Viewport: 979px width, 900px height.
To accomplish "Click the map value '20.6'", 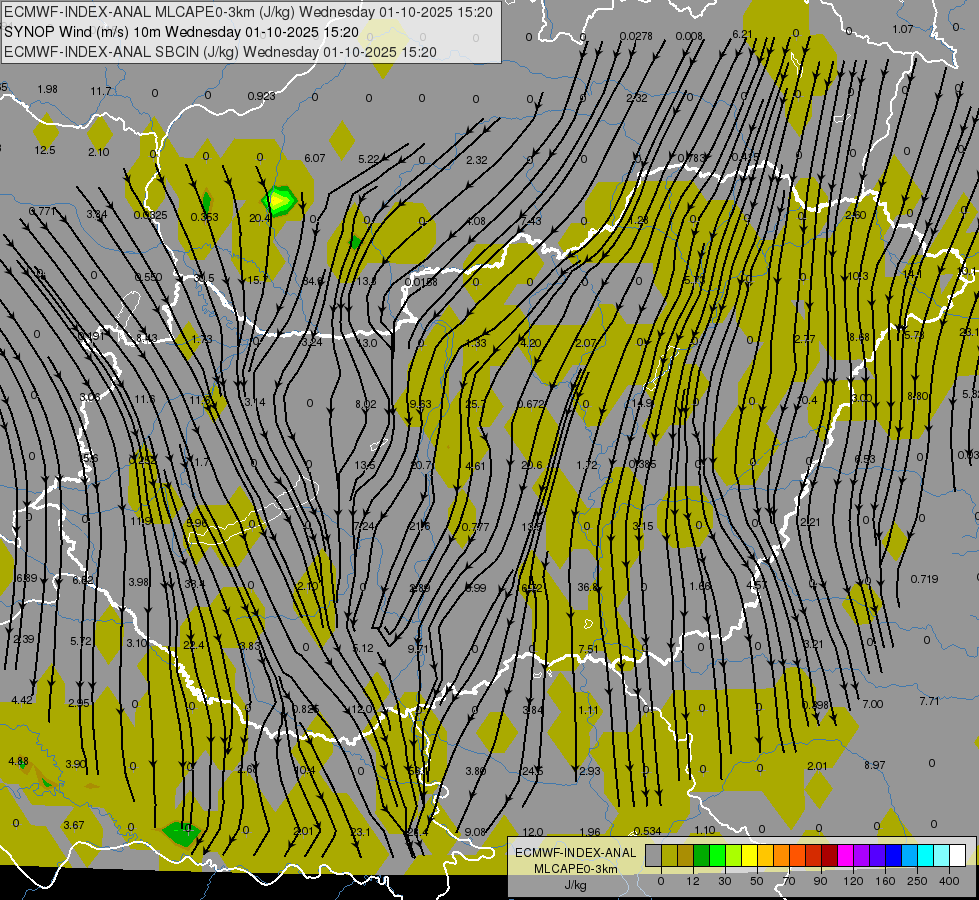I will tap(531, 465).
